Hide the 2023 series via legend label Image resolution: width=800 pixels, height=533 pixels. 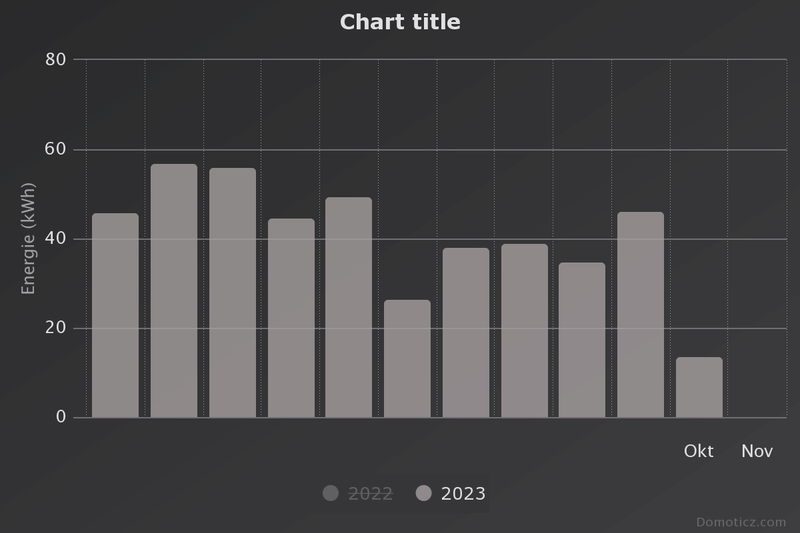click(x=463, y=493)
